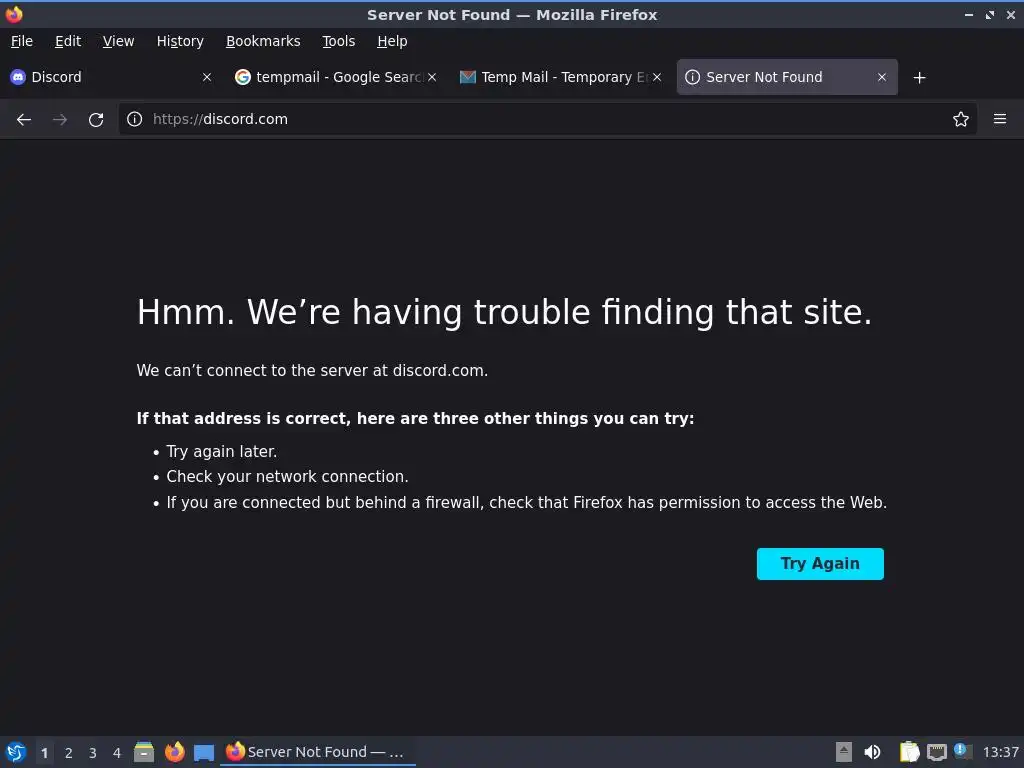Click the forward navigation arrow
The image size is (1024, 768).
(x=60, y=120)
